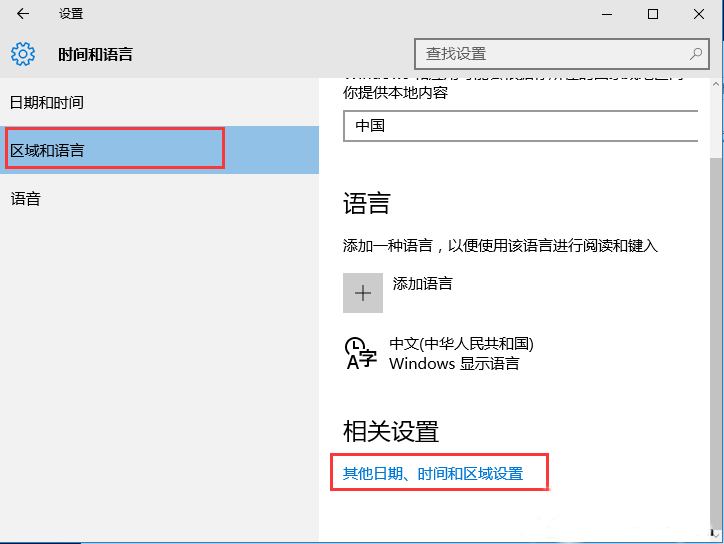
Task: Open the 中国 country or region dropdown
Action: 520,126
